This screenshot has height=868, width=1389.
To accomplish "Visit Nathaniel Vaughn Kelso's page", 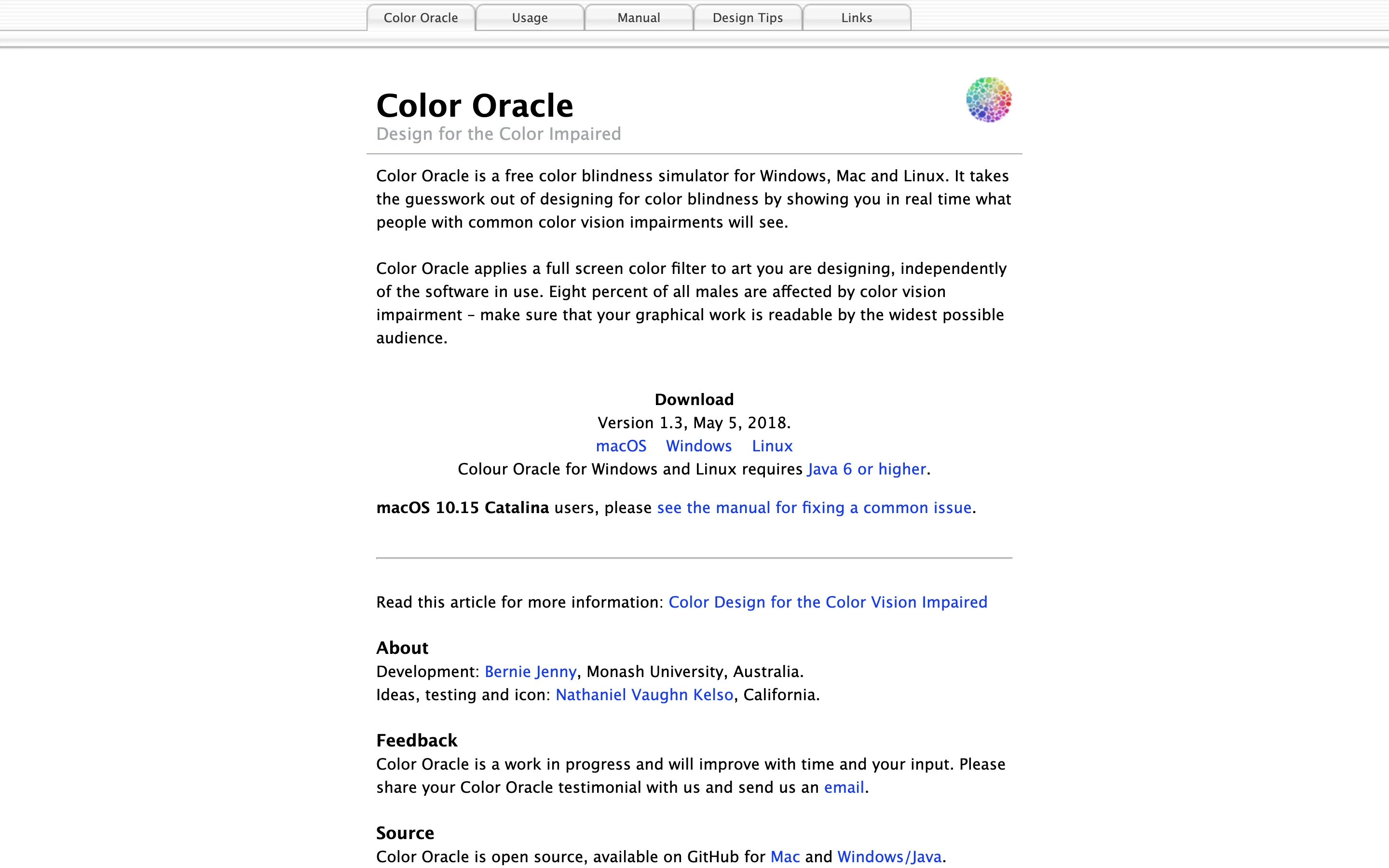I will [x=644, y=694].
